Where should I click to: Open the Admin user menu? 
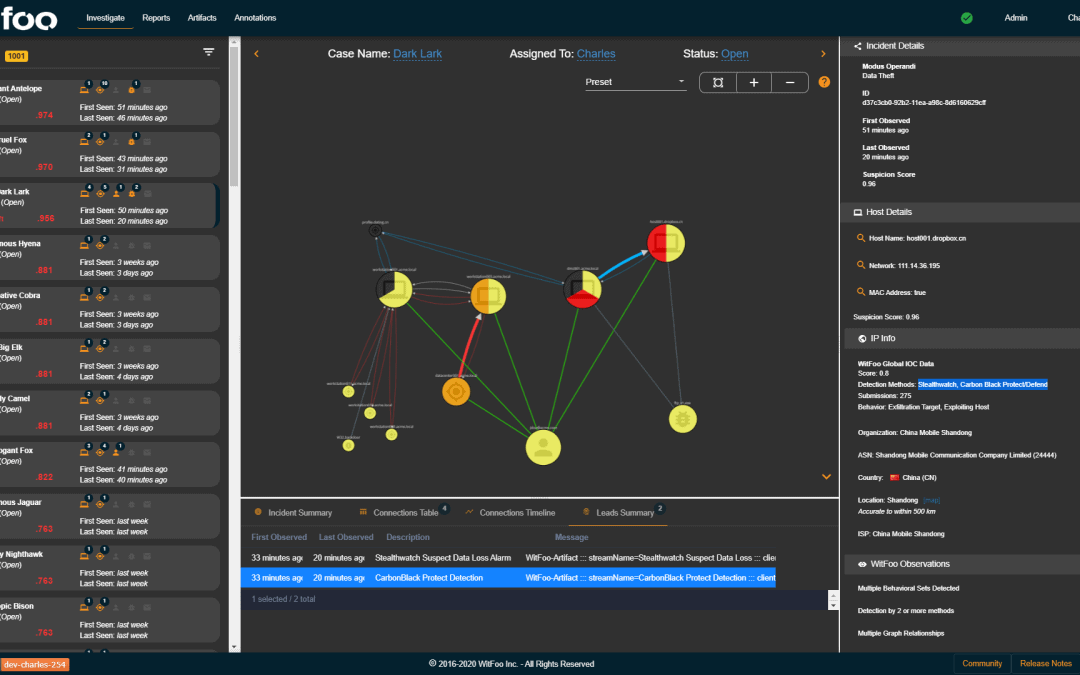point(1015,18)
